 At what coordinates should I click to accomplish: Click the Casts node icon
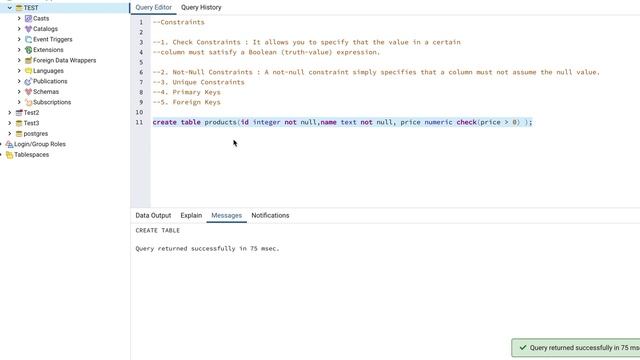[28, 18]
